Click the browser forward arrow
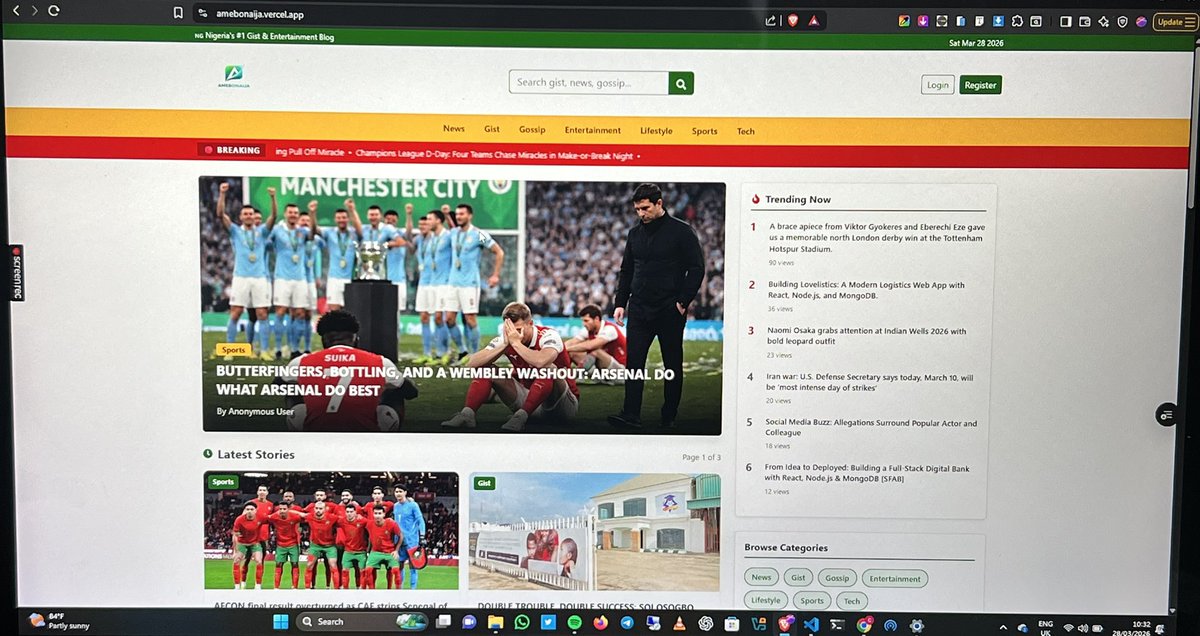1200x636 pixels. point(34,11)
